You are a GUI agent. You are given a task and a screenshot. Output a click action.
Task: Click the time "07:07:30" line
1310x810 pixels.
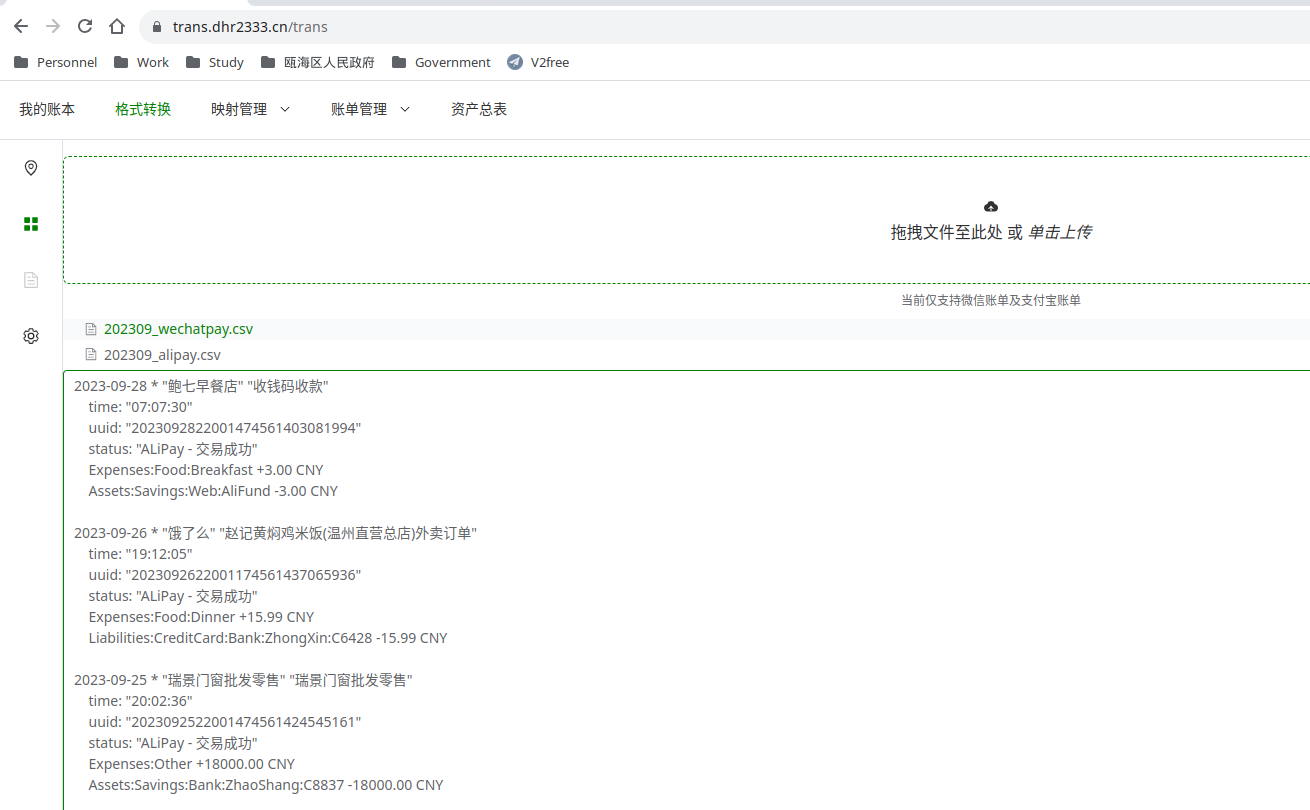(140, 407)
